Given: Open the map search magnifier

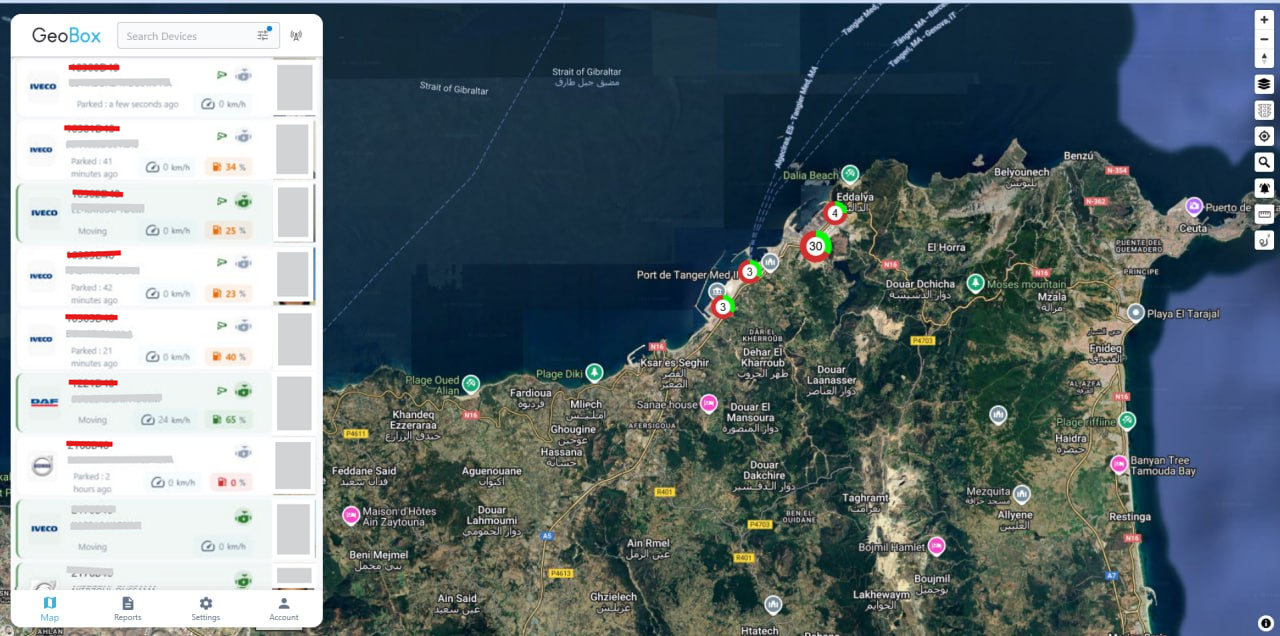Looking at the screenshot, I should point(1264,162).
